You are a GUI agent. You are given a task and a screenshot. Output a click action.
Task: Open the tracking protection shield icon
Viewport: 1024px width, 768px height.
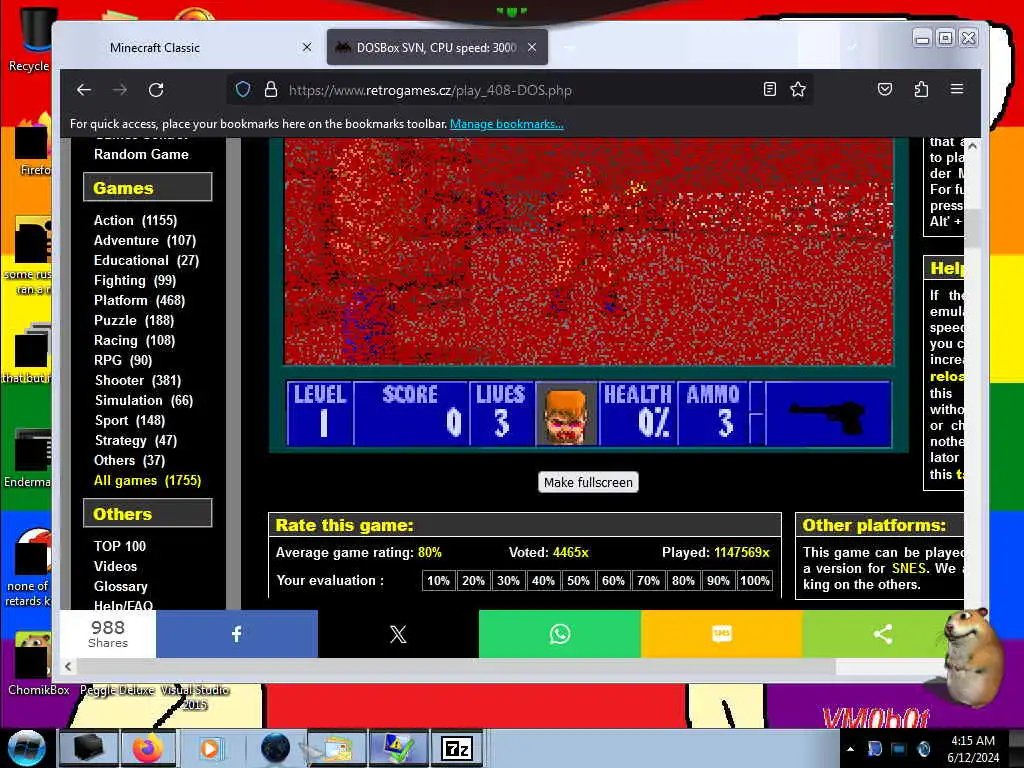[243, 89]
